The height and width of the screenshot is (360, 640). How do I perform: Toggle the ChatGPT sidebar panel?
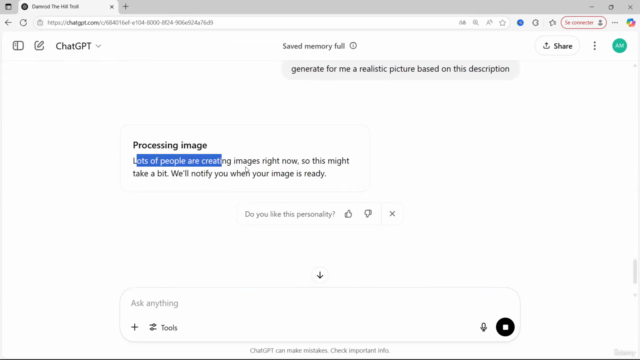(18, 46)
